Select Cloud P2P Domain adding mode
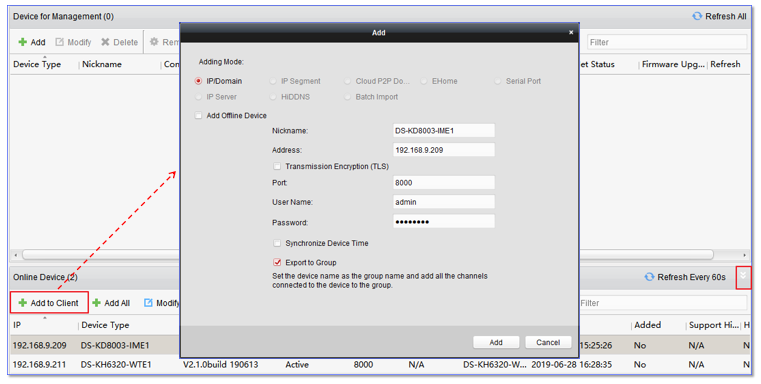 (347, 81)
